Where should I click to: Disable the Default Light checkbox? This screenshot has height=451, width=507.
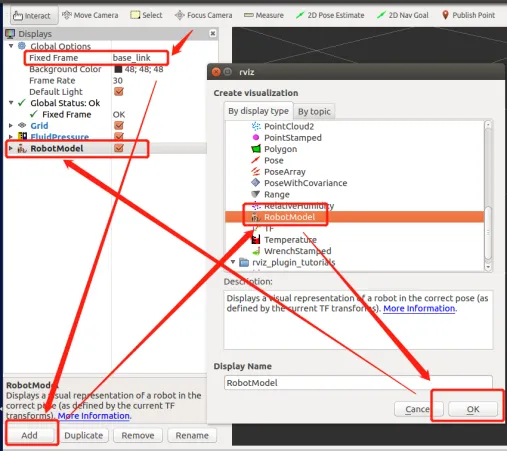pos(119,92)
